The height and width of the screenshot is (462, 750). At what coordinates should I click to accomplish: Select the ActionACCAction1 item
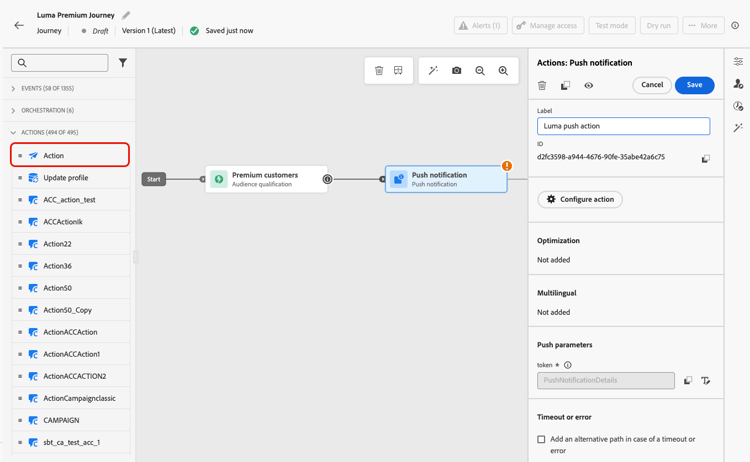tap(71, 353)
